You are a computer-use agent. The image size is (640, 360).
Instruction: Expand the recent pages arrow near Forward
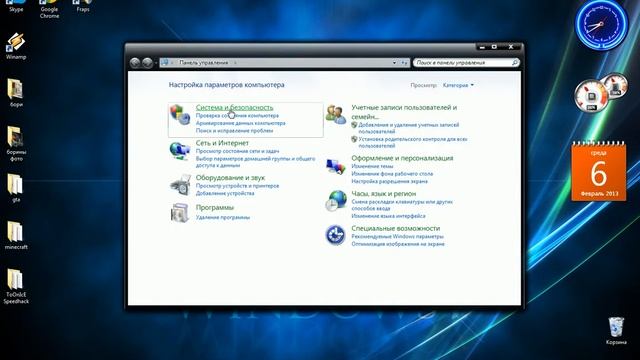[x=156, y=63]
